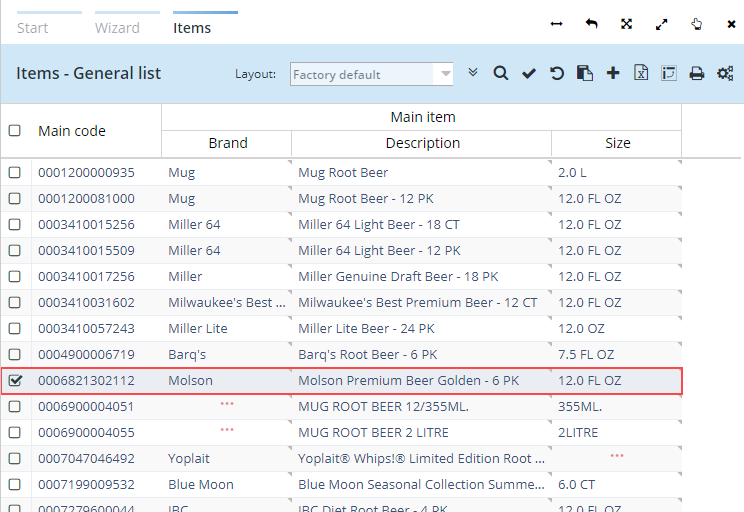Sort by Description column header
Screen dimensions: 744x512
click(x=422, y=143)
